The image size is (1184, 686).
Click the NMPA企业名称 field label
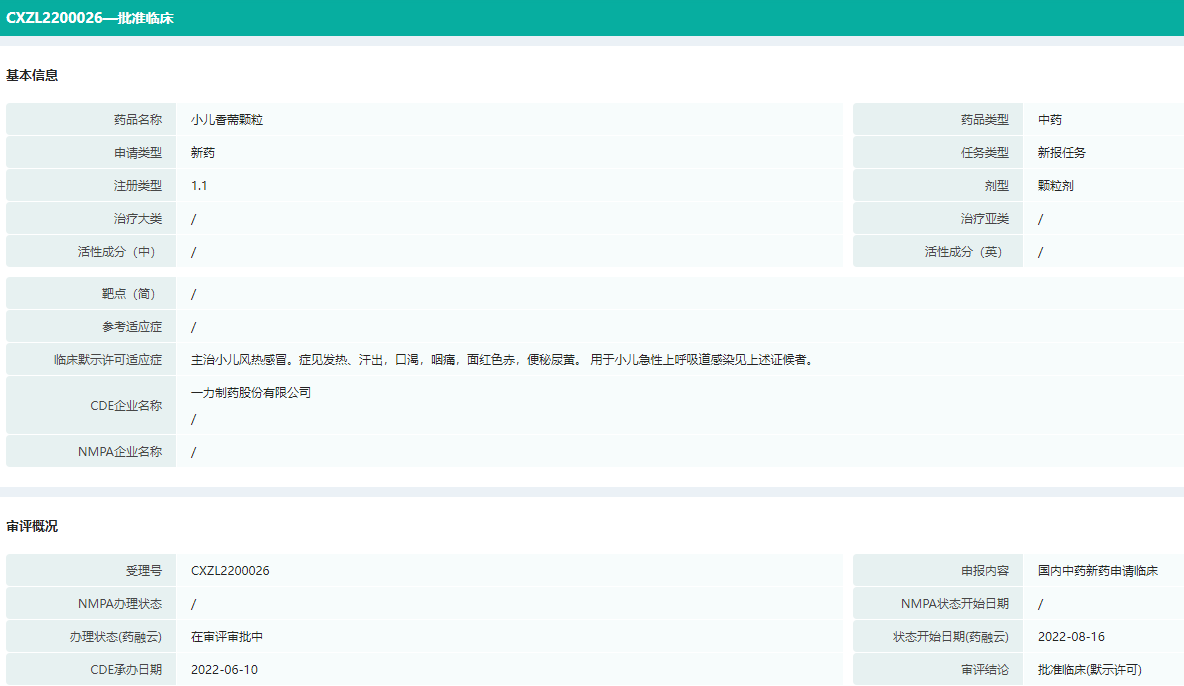click(x=120, y=452)
